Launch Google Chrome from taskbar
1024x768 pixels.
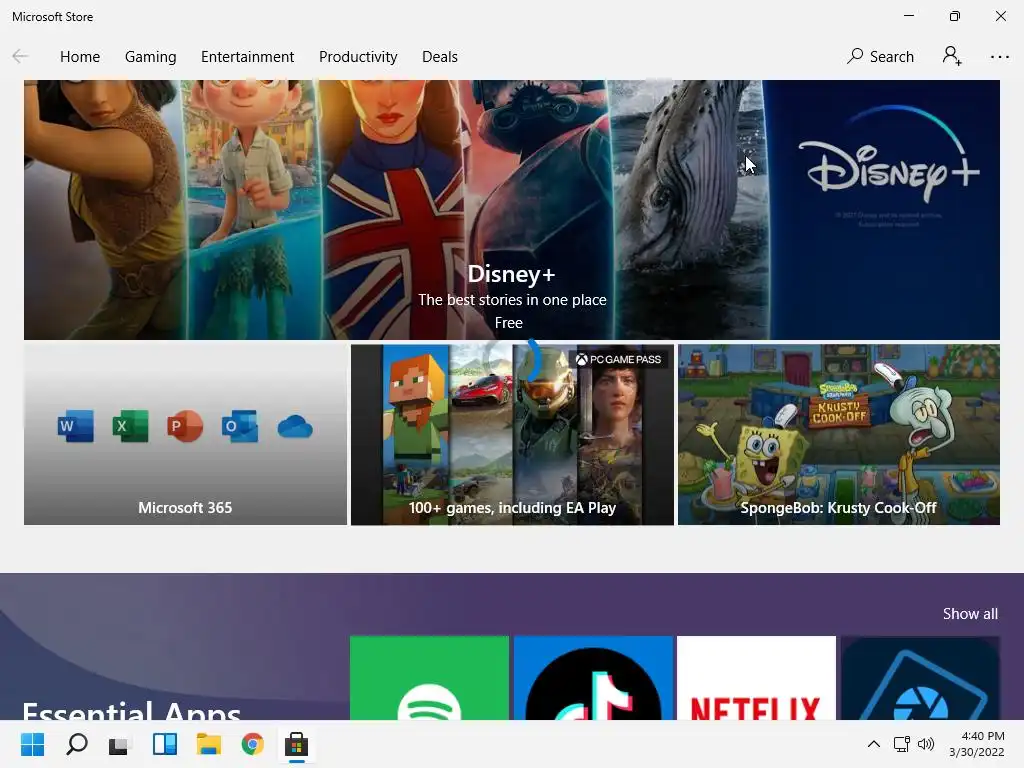pyautogui.click(x=252, y=744)
